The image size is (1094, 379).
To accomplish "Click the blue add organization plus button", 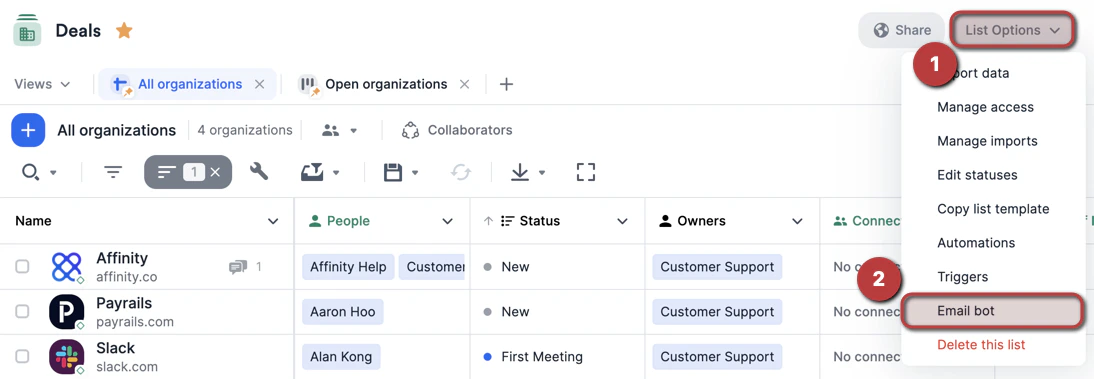I will pos(28,131).
